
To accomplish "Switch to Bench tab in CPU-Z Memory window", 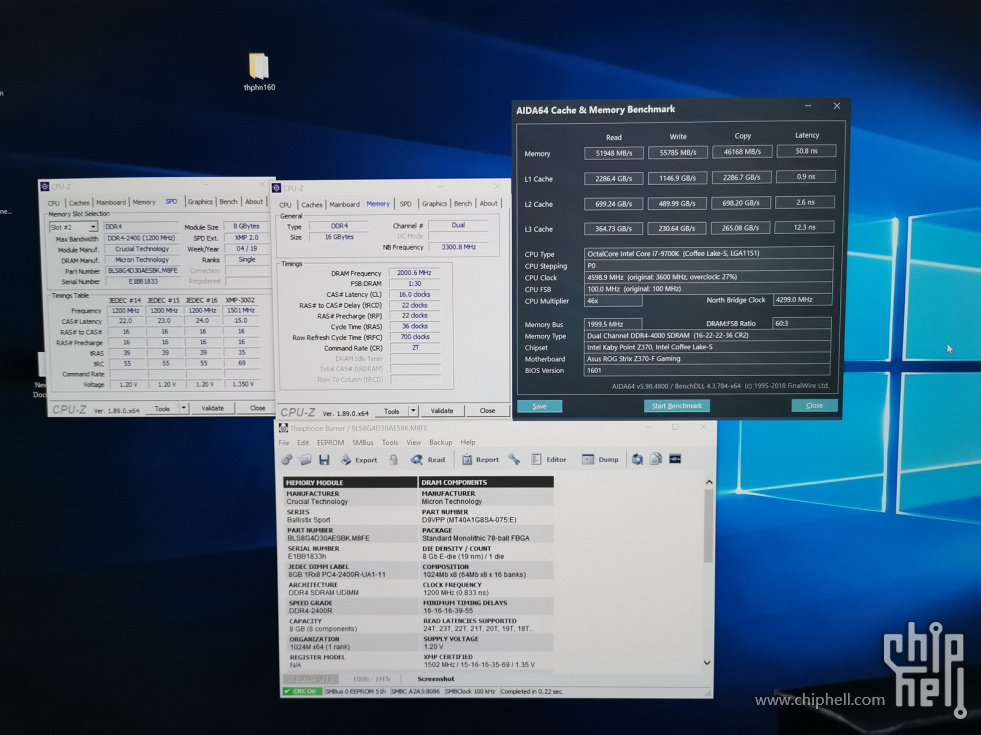I will click(x=463, y=204).
